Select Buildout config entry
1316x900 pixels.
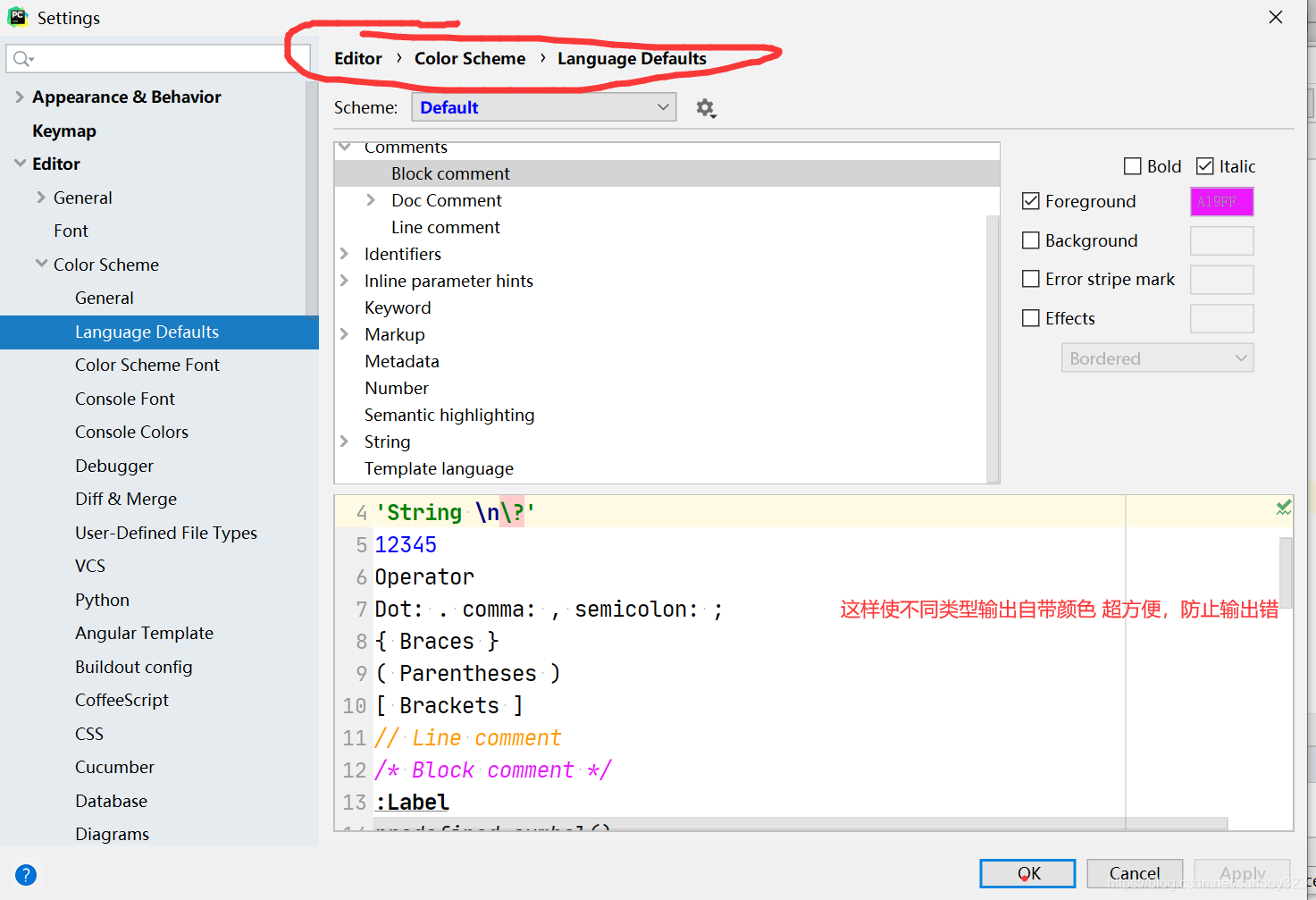click(134, 667)
